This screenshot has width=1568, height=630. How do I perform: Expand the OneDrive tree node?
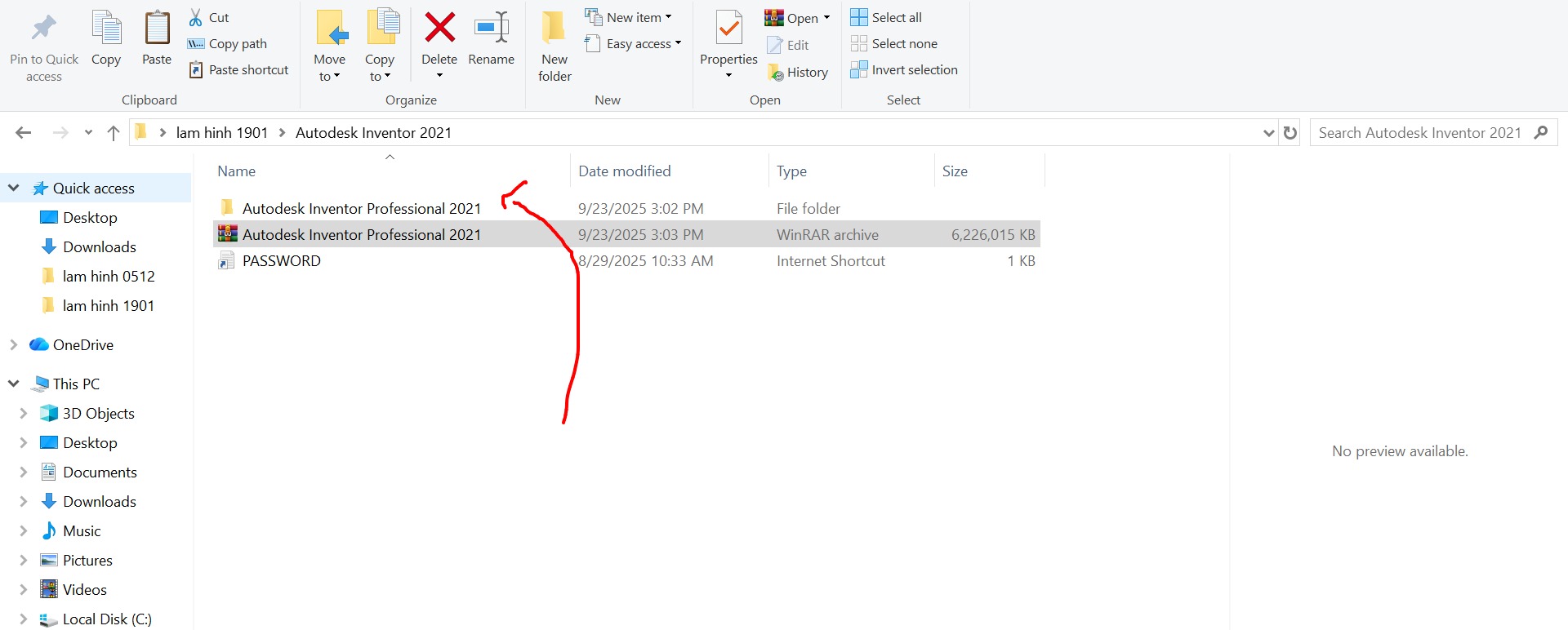[x=14, y=345]
